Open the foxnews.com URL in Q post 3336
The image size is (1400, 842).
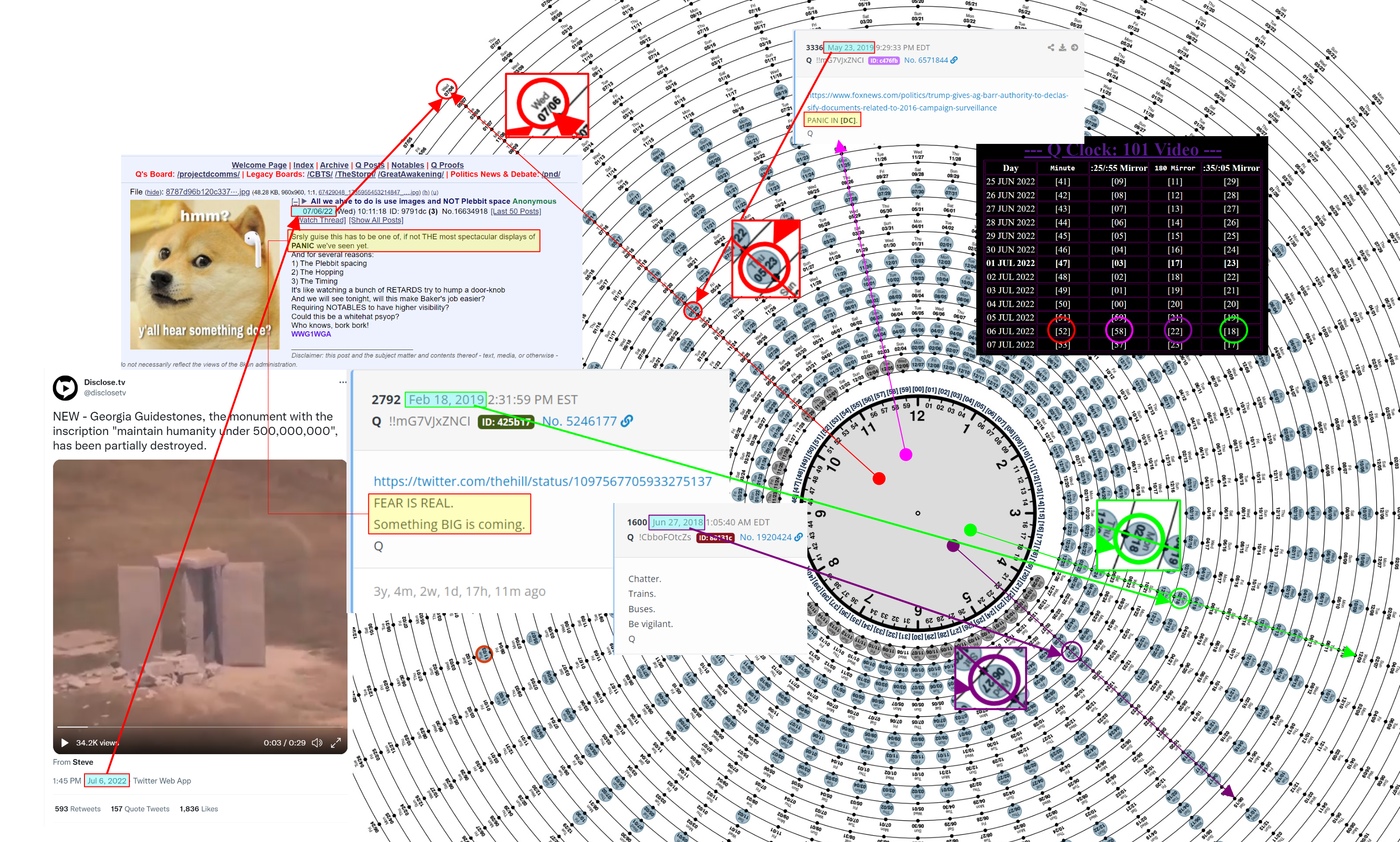938,101
